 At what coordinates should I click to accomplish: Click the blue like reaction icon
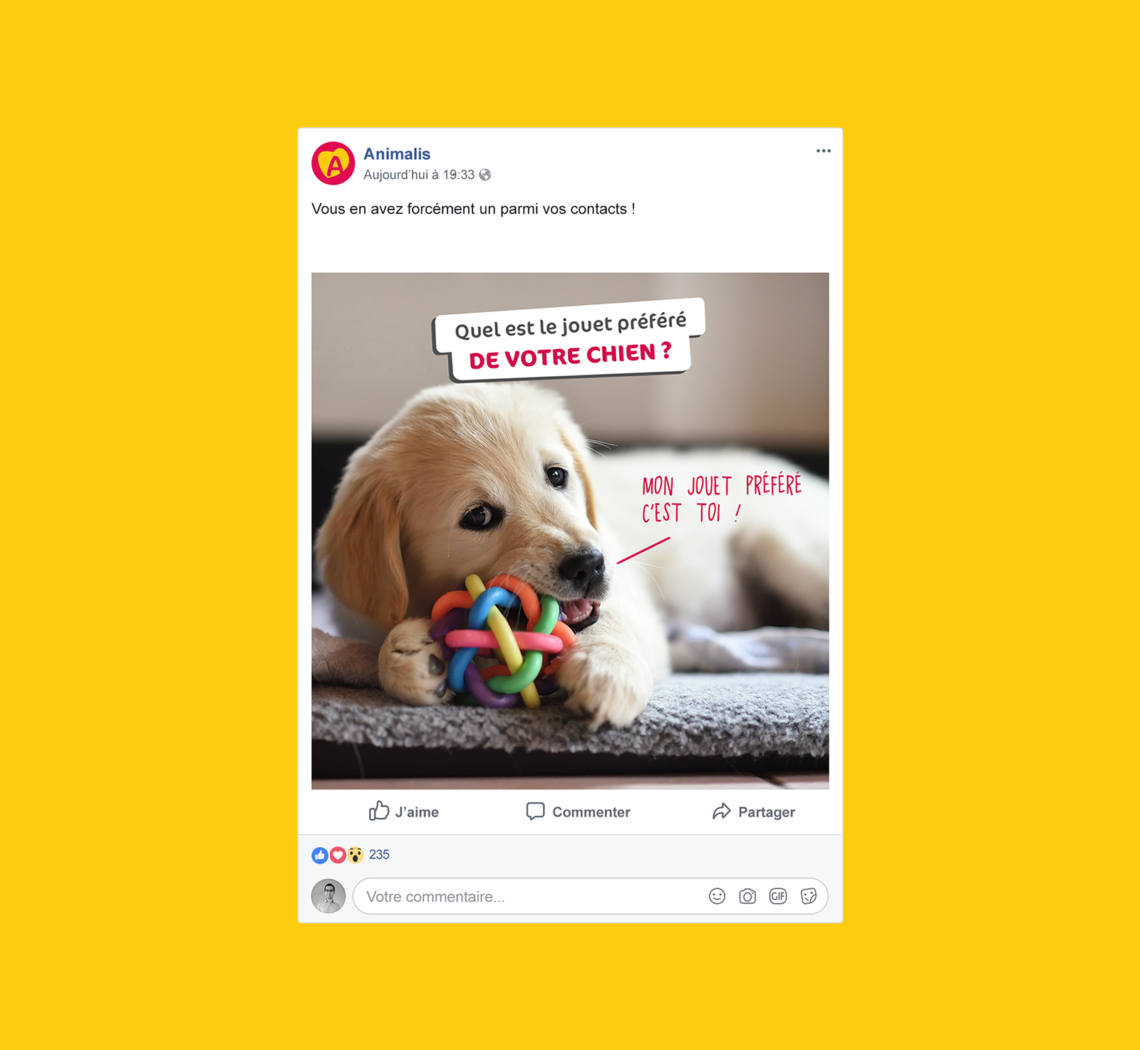click(320, 855)
